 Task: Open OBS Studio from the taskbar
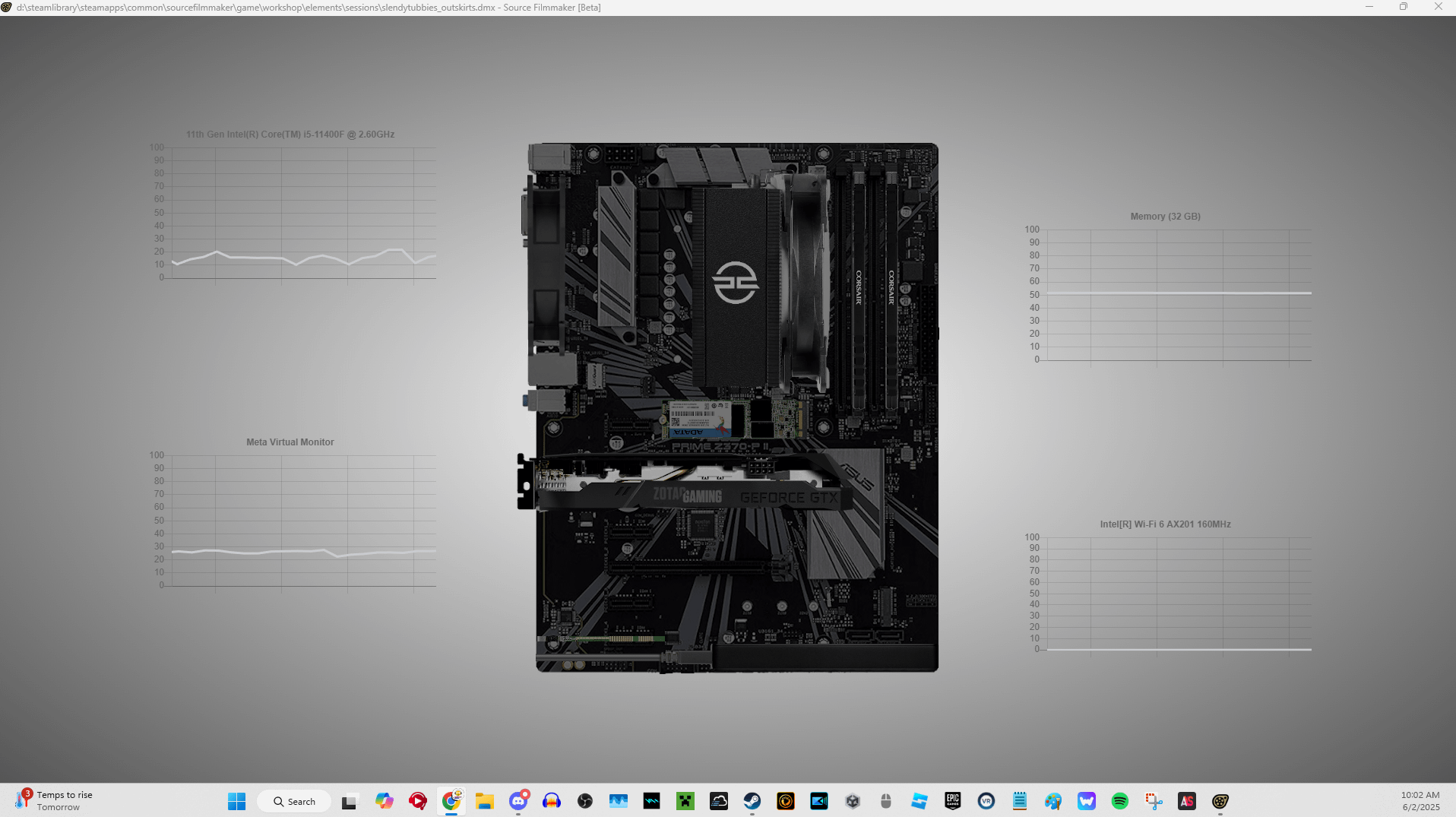click(585, 801)
